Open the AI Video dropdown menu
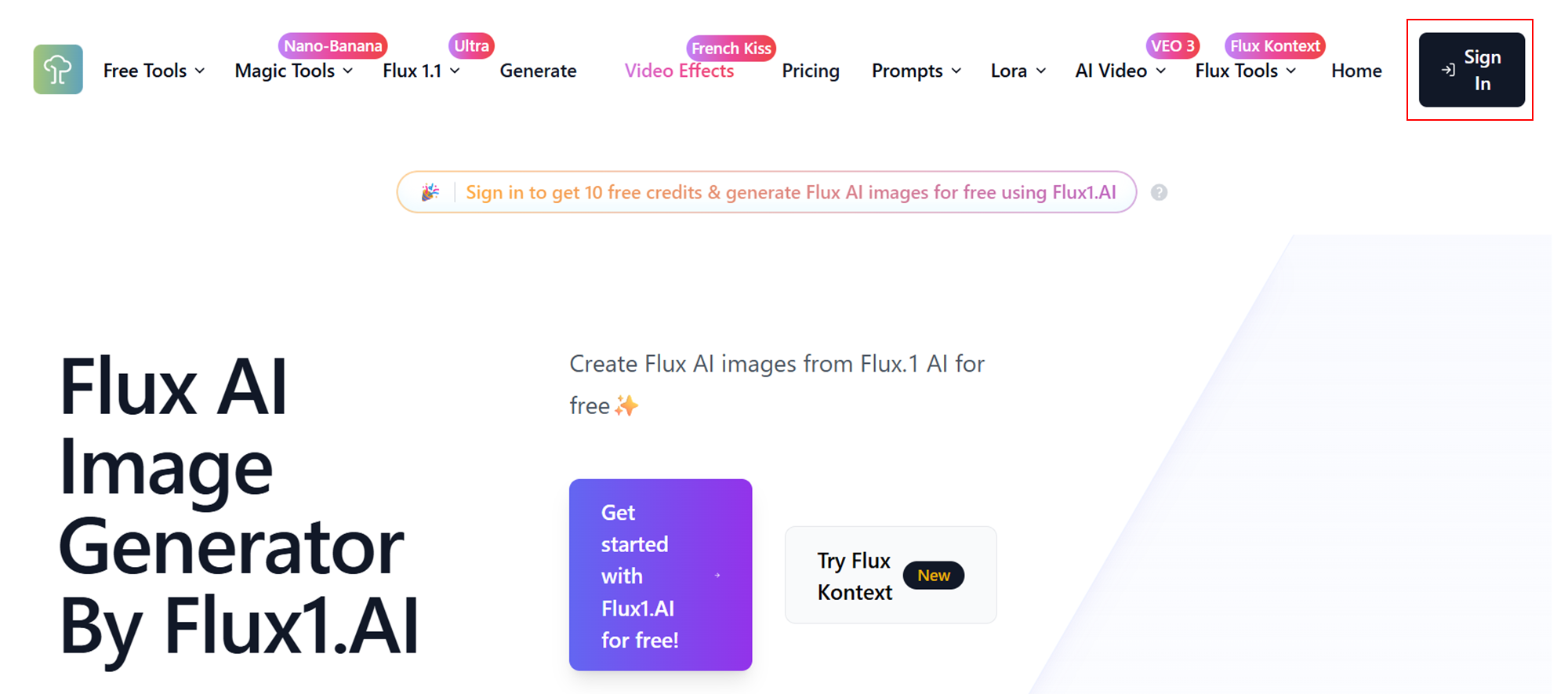This screenshot has width=1568, height=694. point(1120,71)
